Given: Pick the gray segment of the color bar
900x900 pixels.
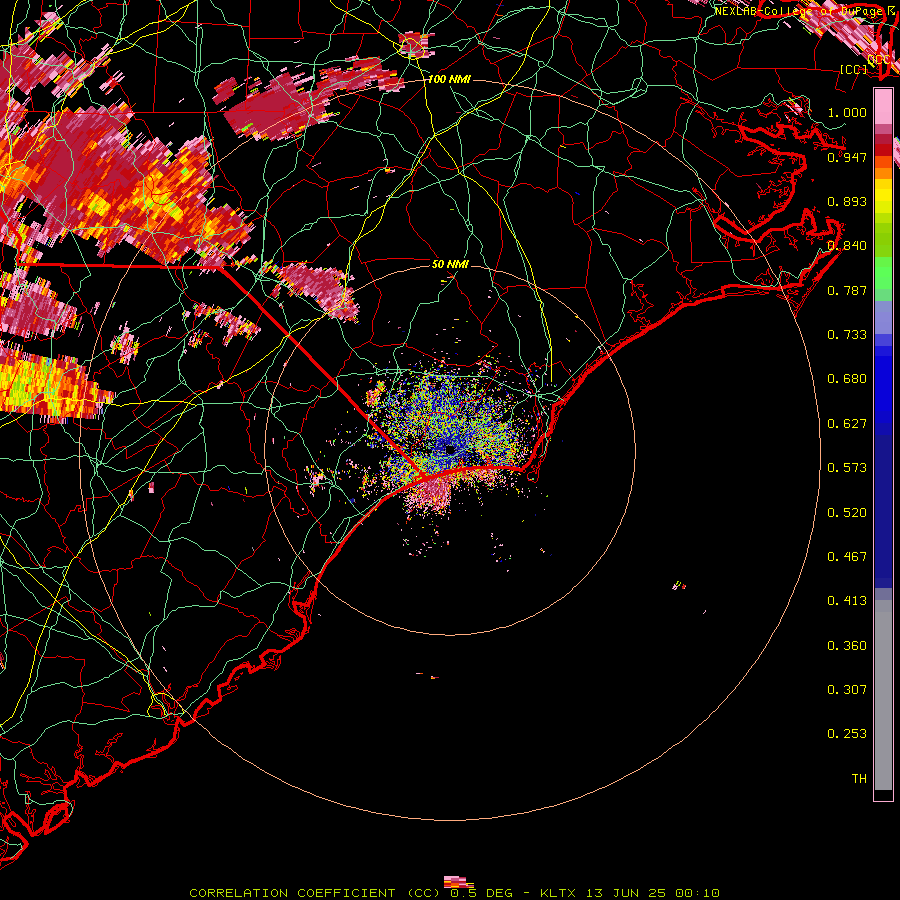Looking at the screenshot, I should coord(883,695).
